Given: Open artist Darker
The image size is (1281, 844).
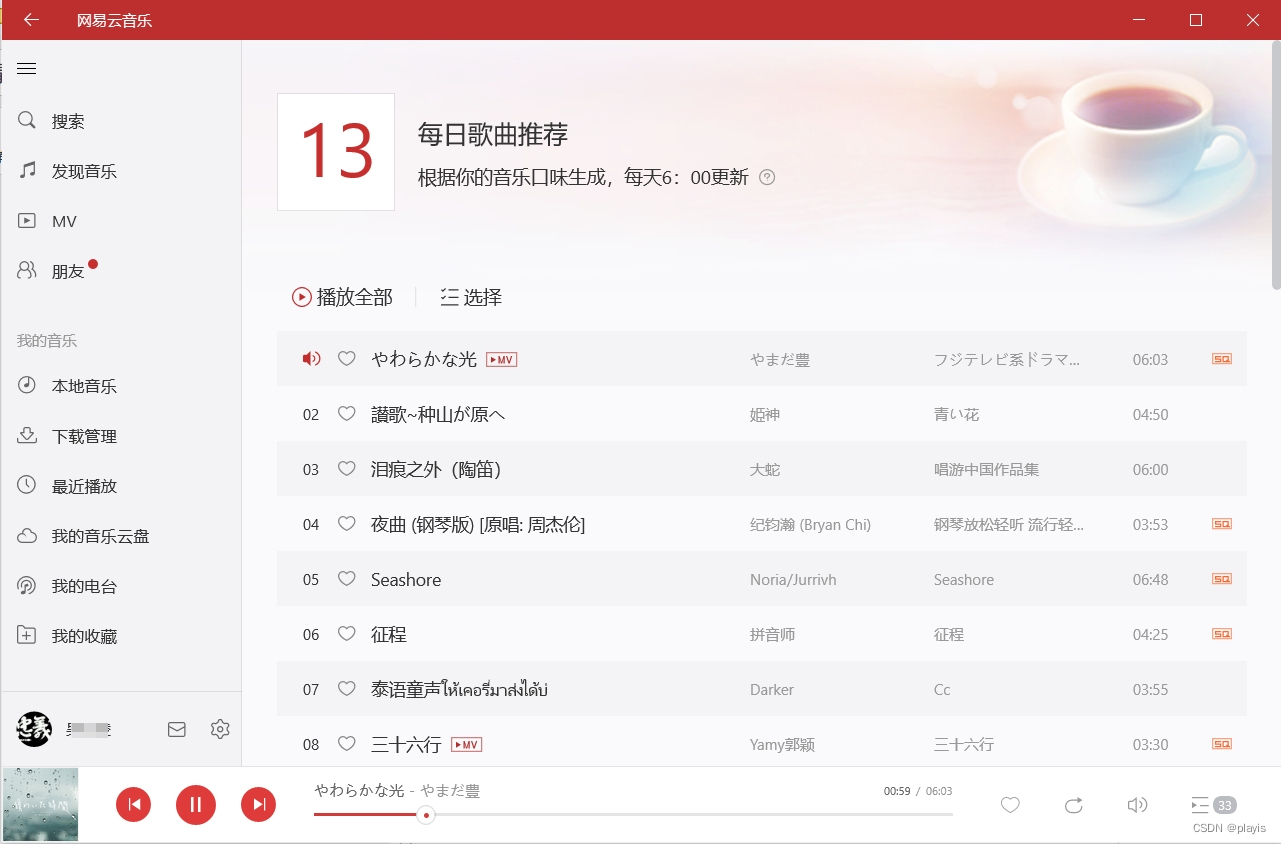Looking at the screenshot, I should coord(772,689).
